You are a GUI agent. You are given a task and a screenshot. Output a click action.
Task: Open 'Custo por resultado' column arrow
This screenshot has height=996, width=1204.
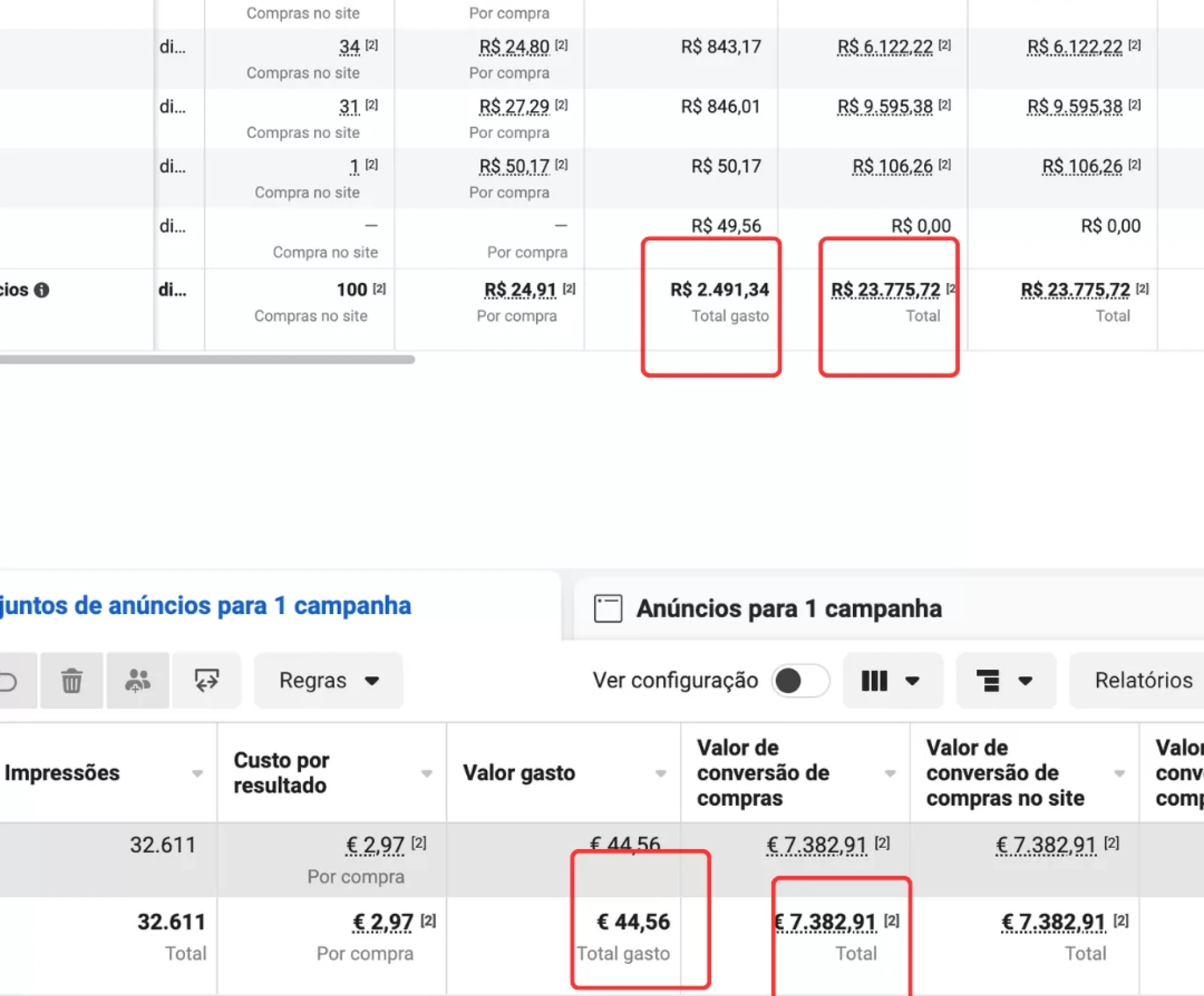[427, 774]
